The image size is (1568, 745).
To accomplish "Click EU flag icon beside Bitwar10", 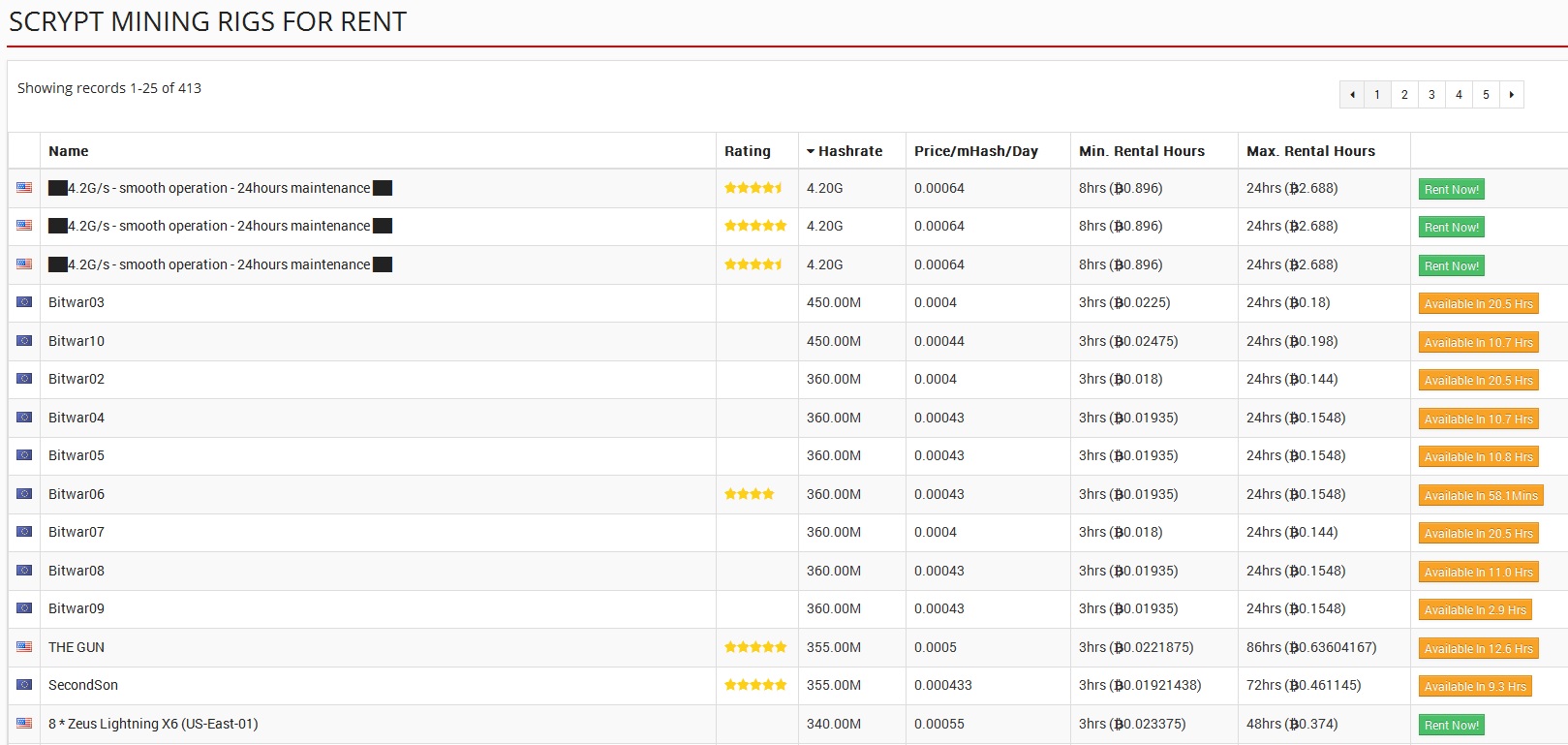I will pos(24,341).
